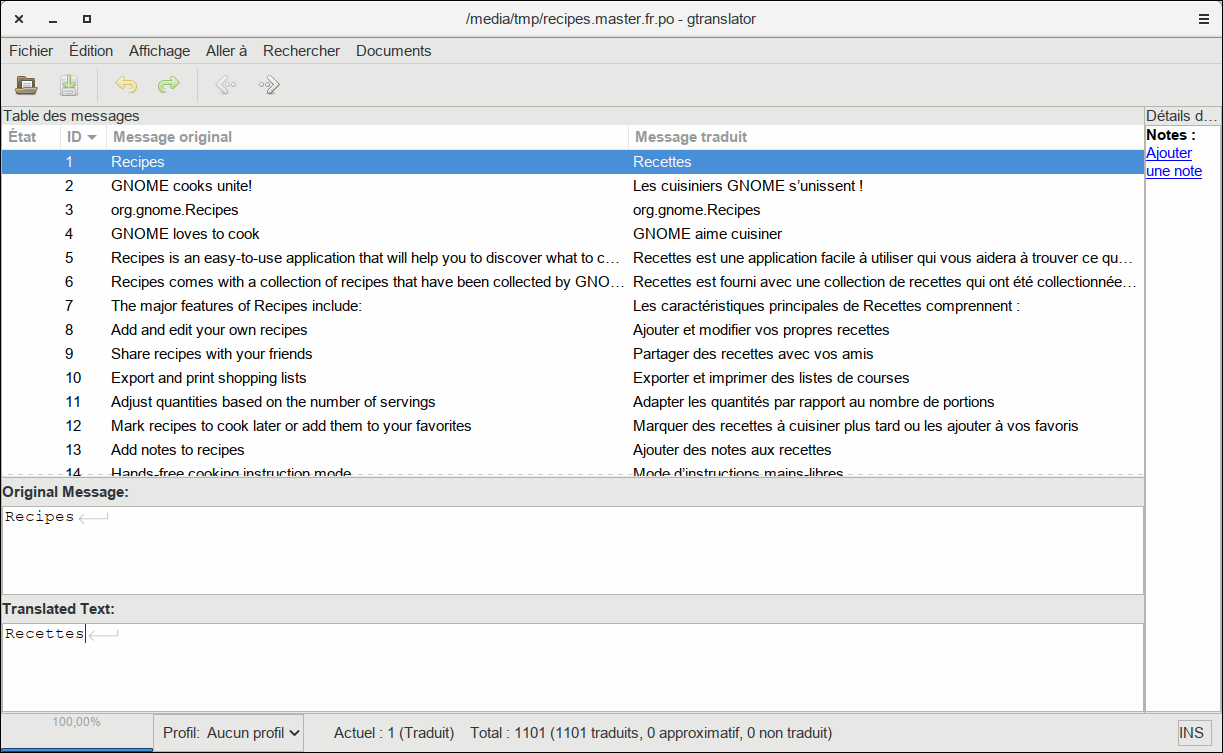Sort messages by ID column arrow

click(x=92, y=137)
